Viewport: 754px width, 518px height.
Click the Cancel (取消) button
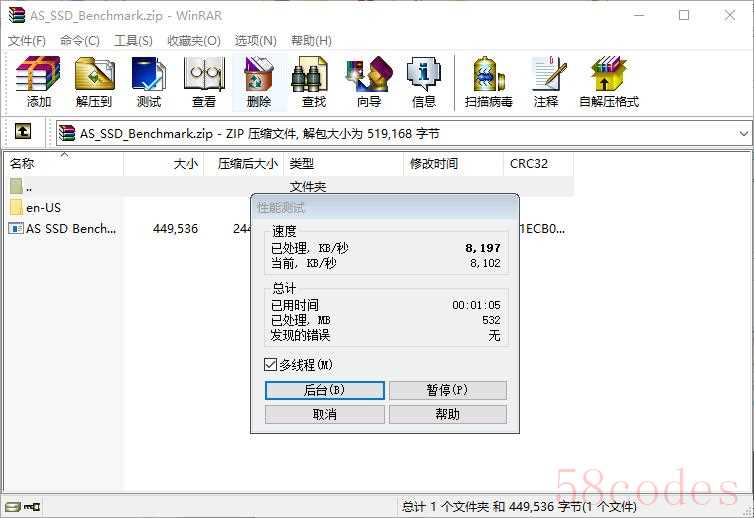pos(325,414)
